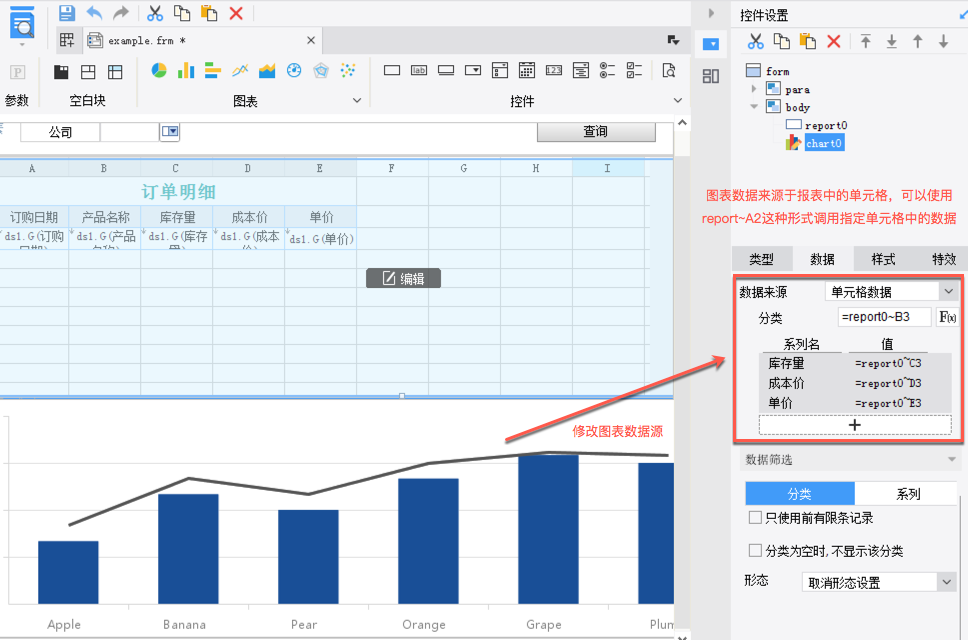968x640 pixels.
Task: Collapse the 数据筛选 section
Action: [951, 459]
